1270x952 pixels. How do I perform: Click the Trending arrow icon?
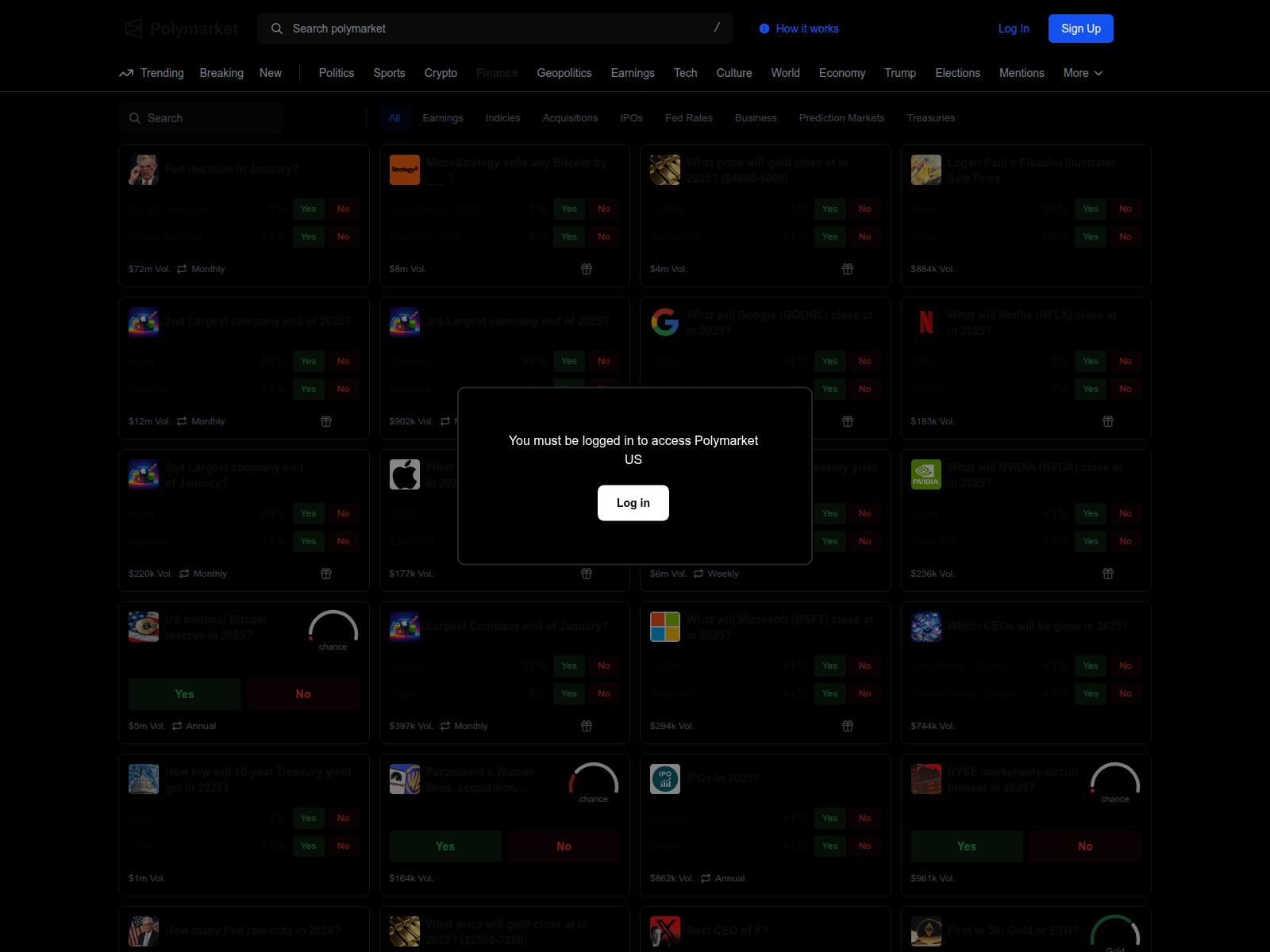pyautogui.click(x=126, y=73)
